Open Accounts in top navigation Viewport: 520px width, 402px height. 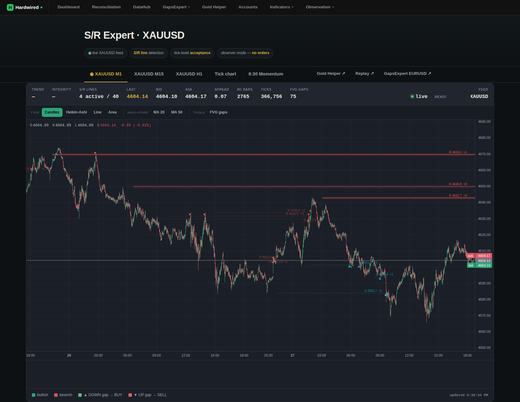click(x=248, y=7)
